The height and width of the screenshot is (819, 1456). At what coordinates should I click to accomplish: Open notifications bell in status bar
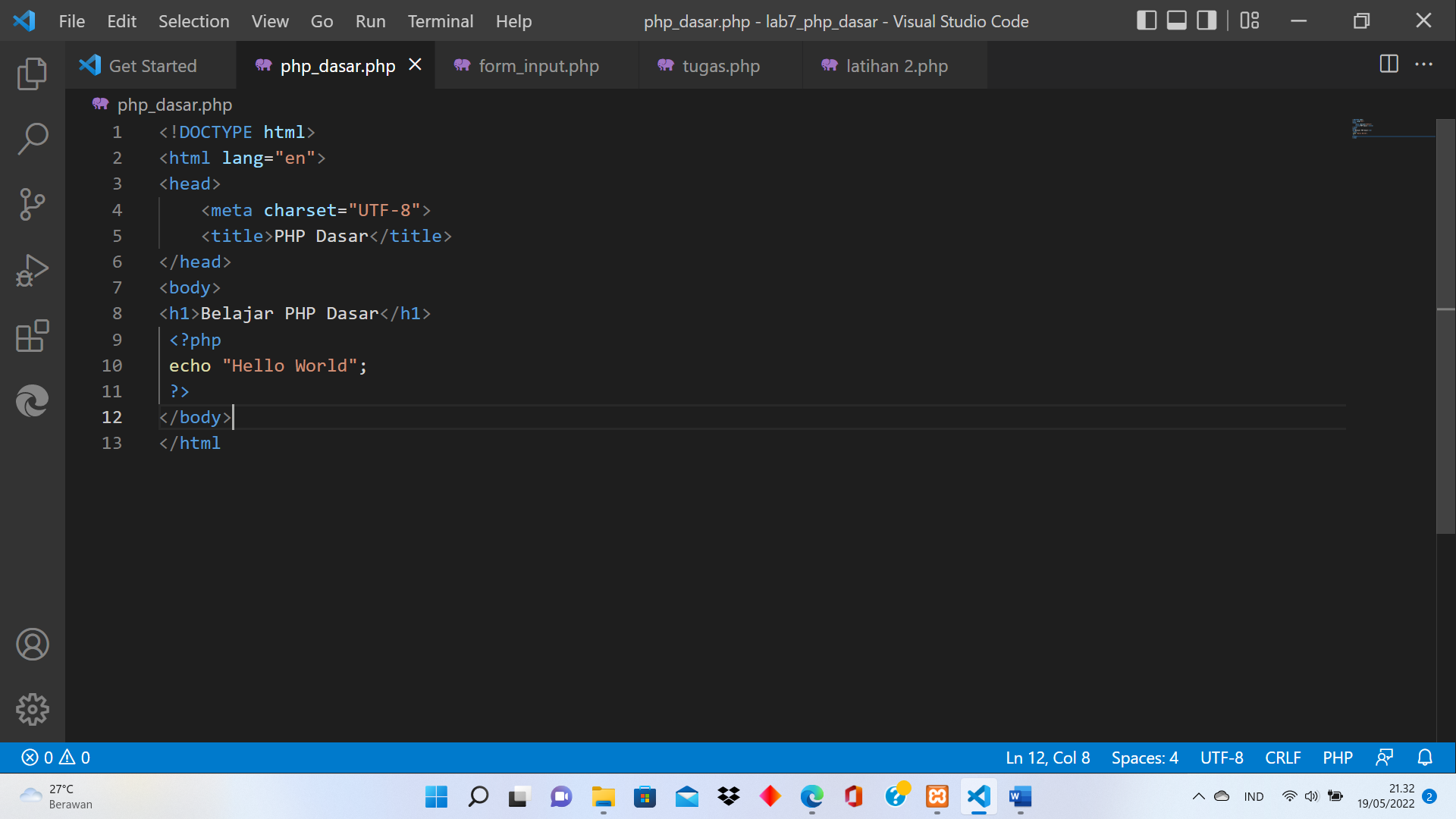[1425, 758]
